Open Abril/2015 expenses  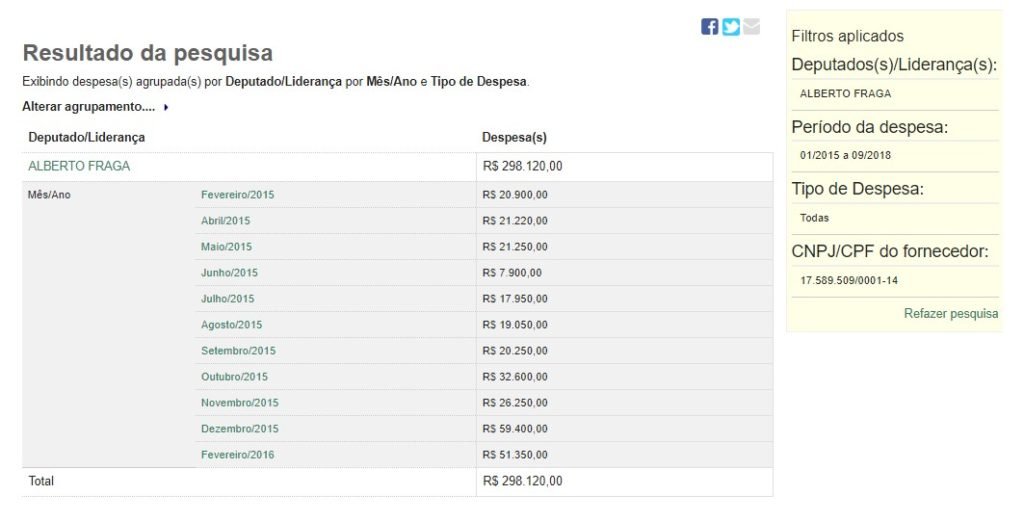[x=225, y=221]
